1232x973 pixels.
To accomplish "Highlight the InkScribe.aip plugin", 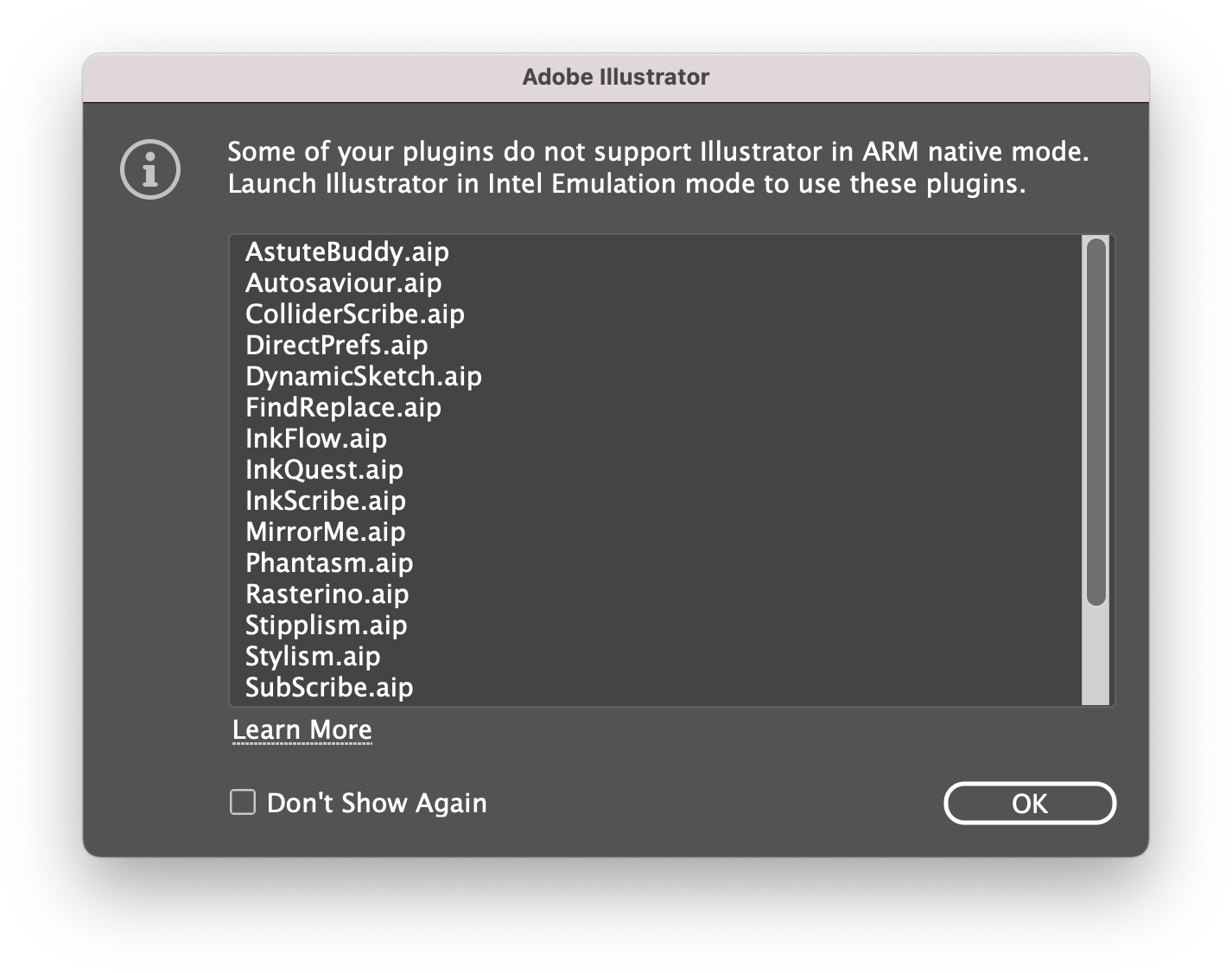I will 325,501.
